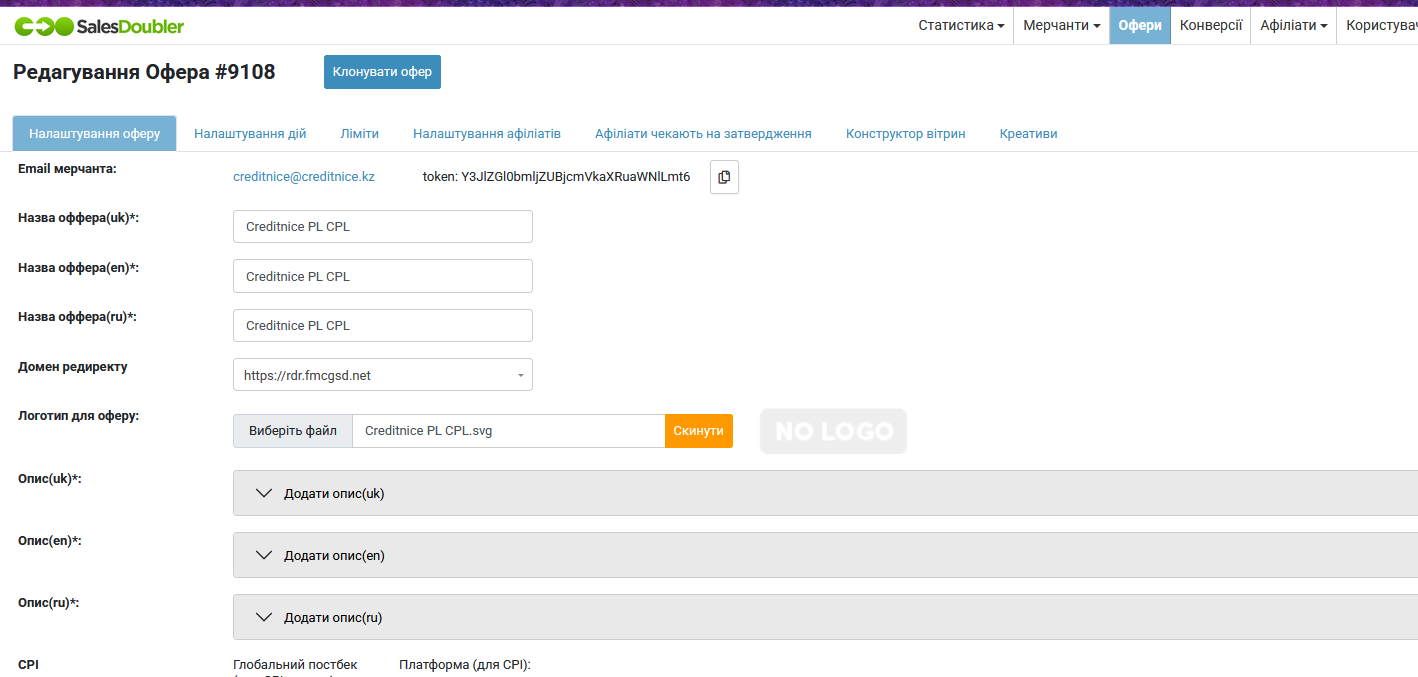1418x677 pixels.
Task: Click the SalesDoubler logo
Action: 99,26
